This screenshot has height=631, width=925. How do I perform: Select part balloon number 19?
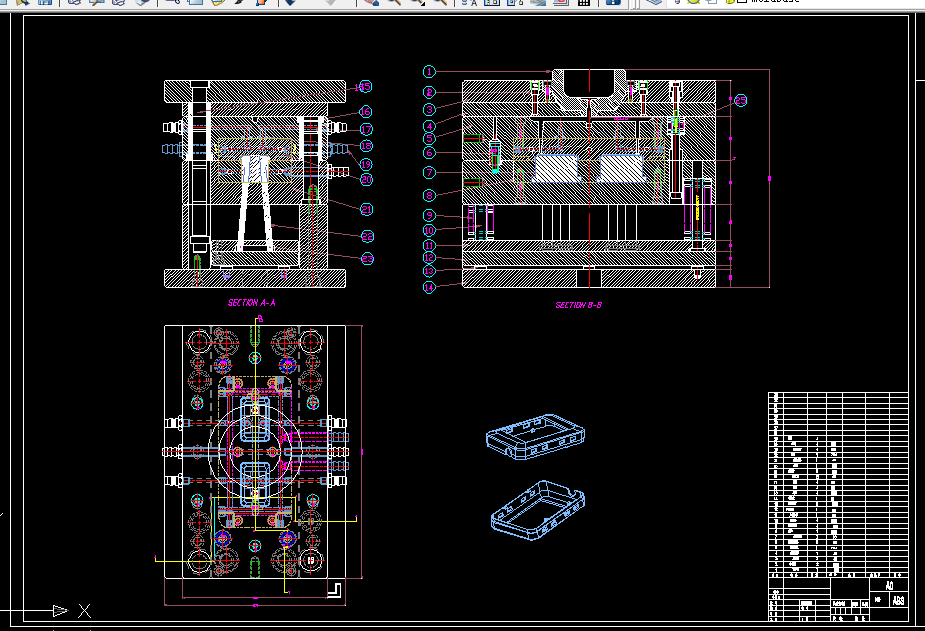point(366,165)
